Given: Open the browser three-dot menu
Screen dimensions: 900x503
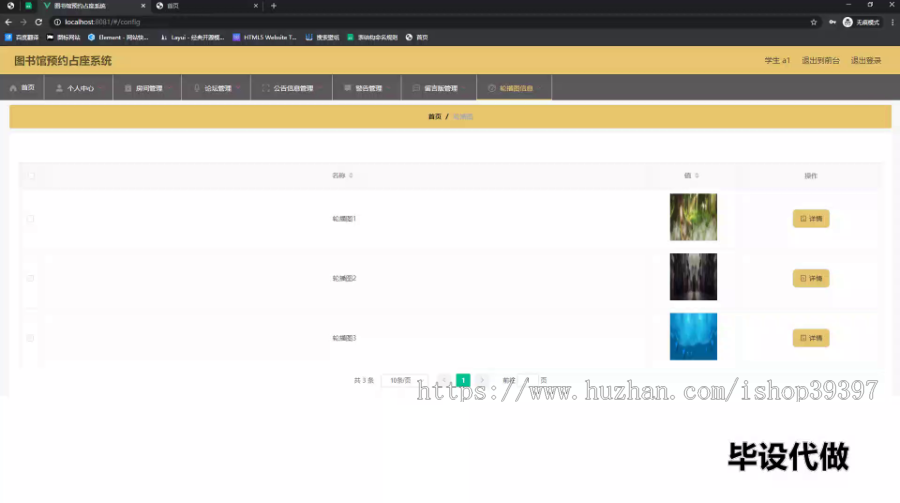Looking at the screenshot, I should [x=893, y=22].
